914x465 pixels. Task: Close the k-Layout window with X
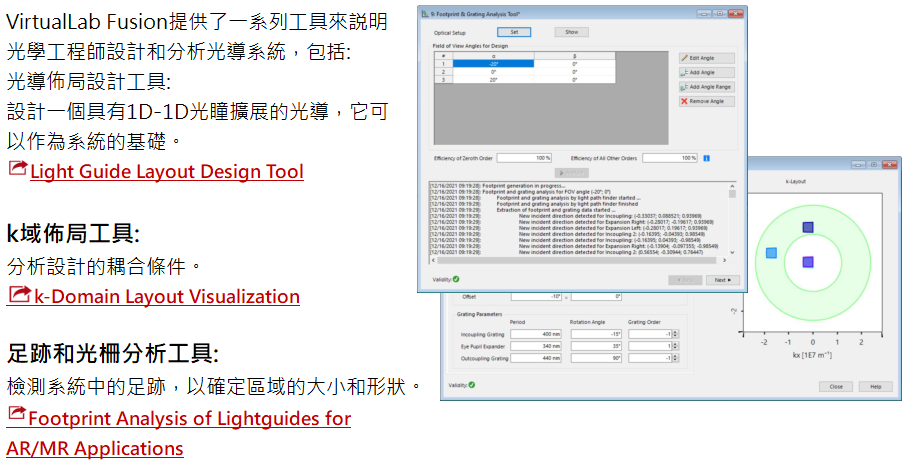pyautogui.click(x=890, y=165)
